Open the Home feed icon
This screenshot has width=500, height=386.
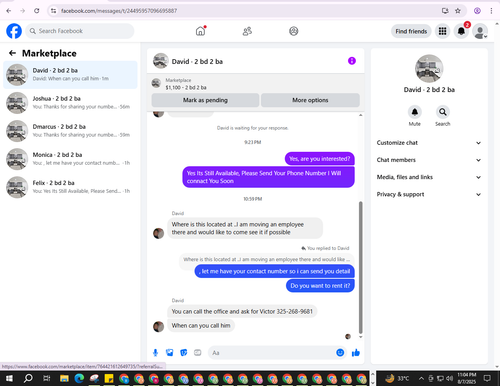200,31
